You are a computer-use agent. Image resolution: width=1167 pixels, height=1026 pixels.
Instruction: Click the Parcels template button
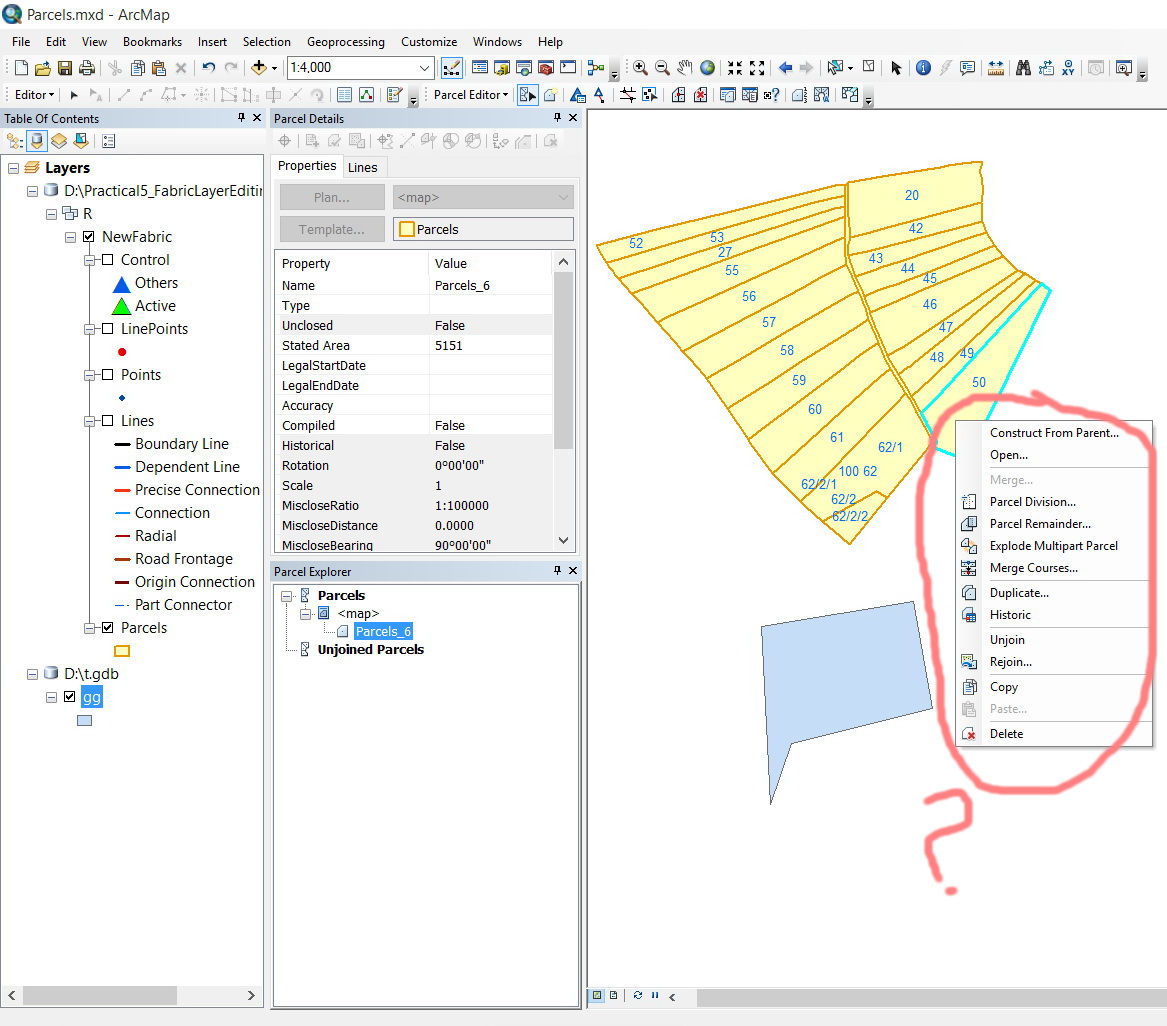point(483,229)
